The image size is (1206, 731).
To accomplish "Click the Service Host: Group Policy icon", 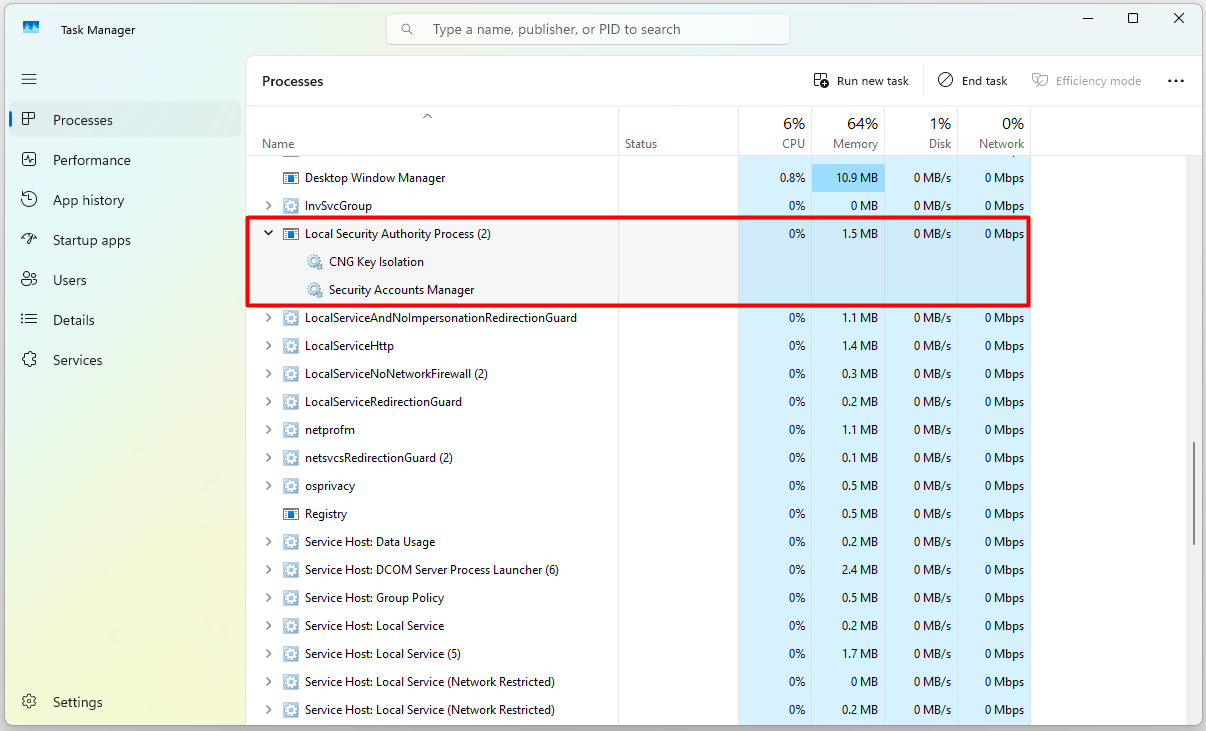I will (x=291, y=598).
